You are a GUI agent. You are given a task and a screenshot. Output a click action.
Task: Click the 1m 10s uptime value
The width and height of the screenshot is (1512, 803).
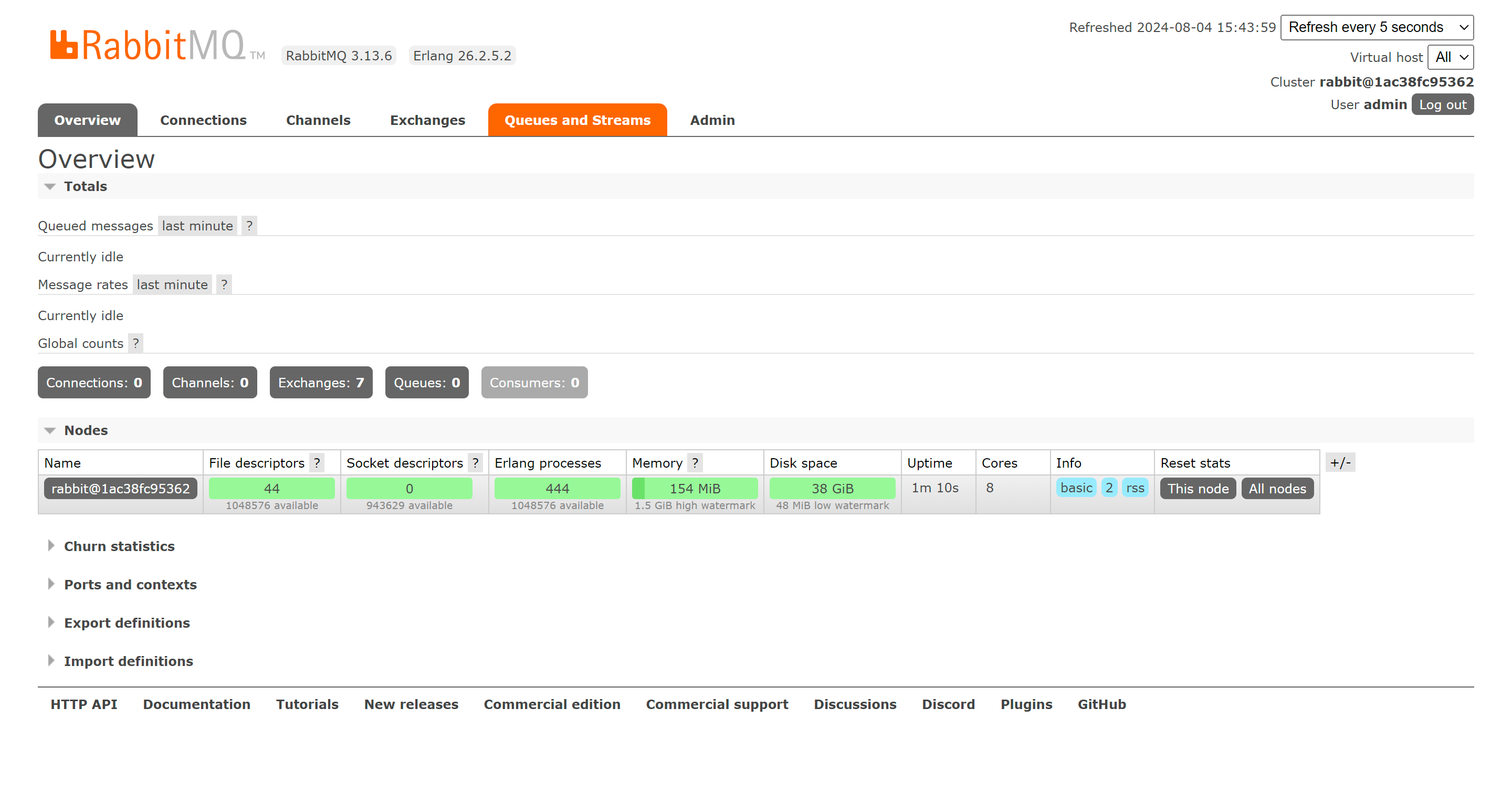tap(935, 488)
